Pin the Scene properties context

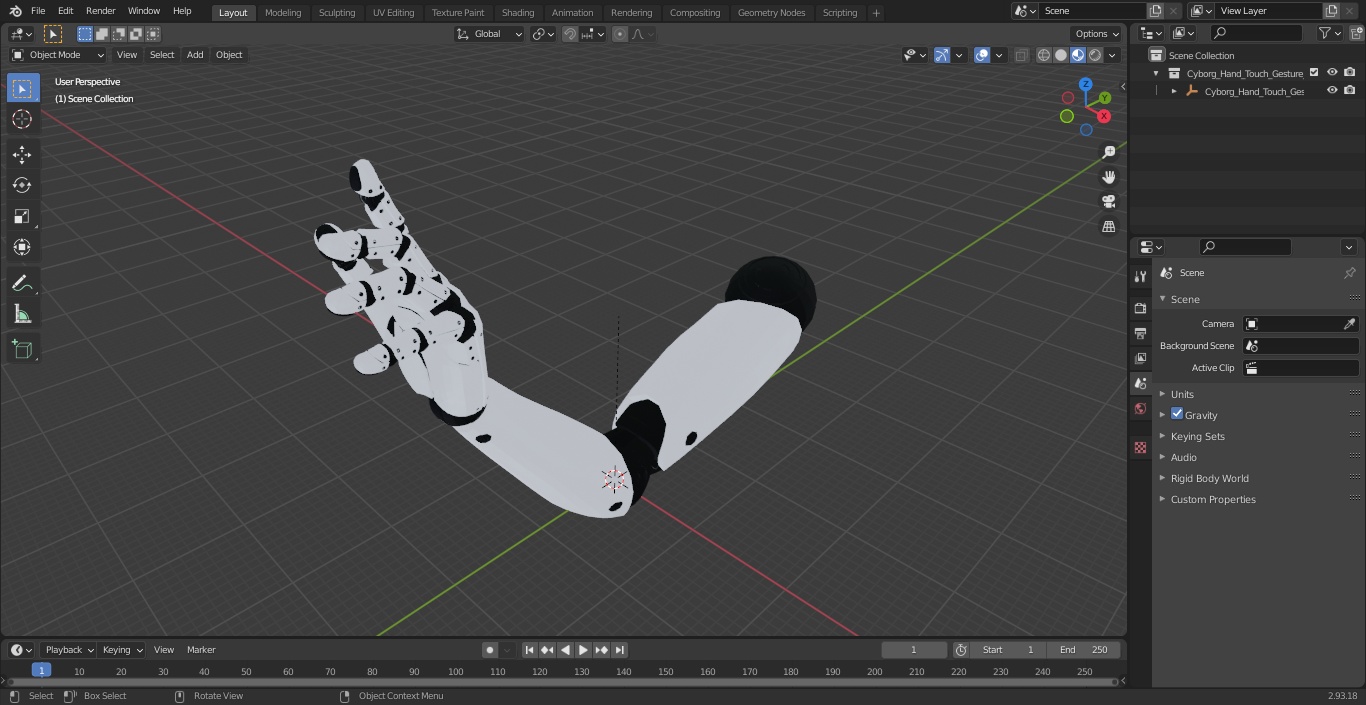click(x=1349, y=273)
